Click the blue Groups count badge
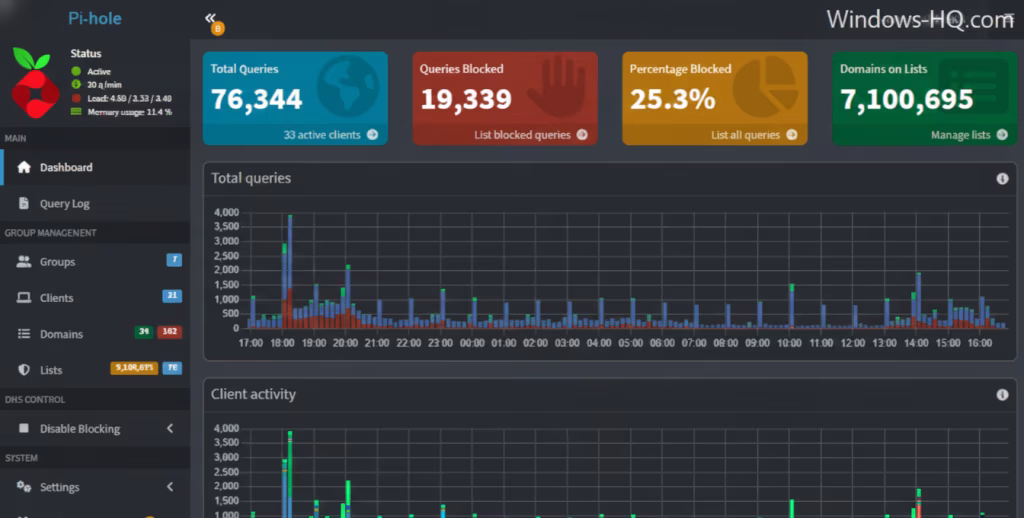This screenshot has width=1024, height=518. pos(174,260)
